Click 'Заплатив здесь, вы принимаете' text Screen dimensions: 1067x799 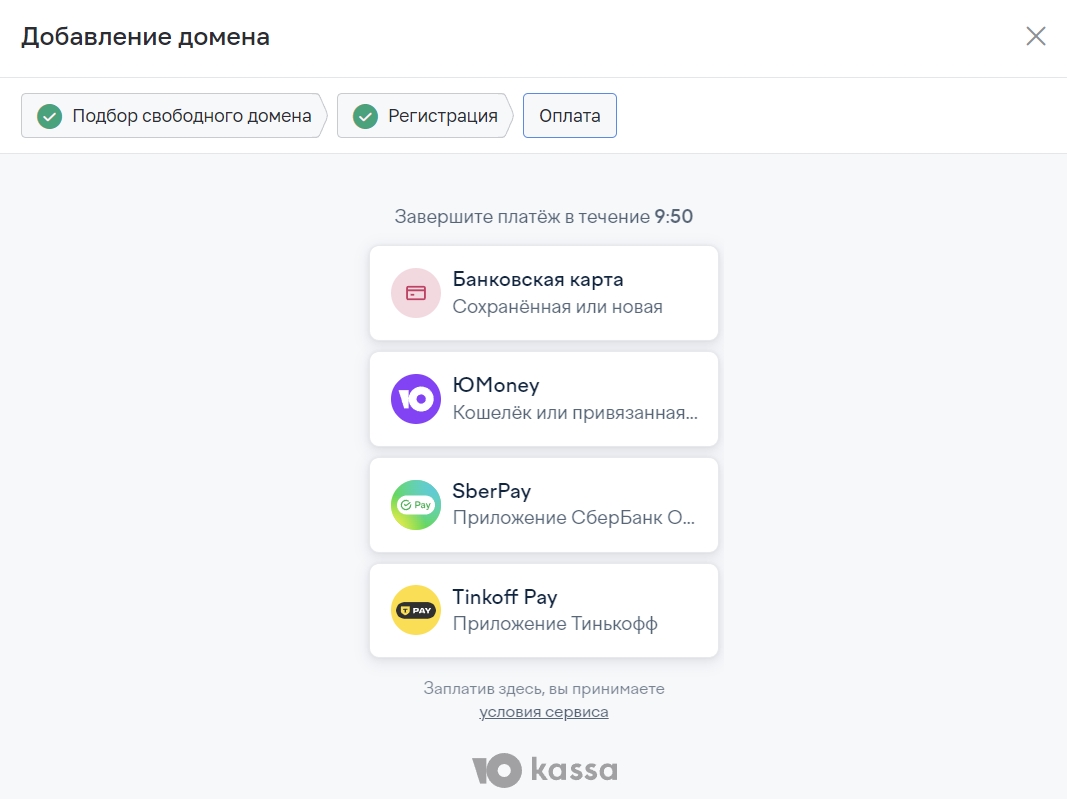544,689
